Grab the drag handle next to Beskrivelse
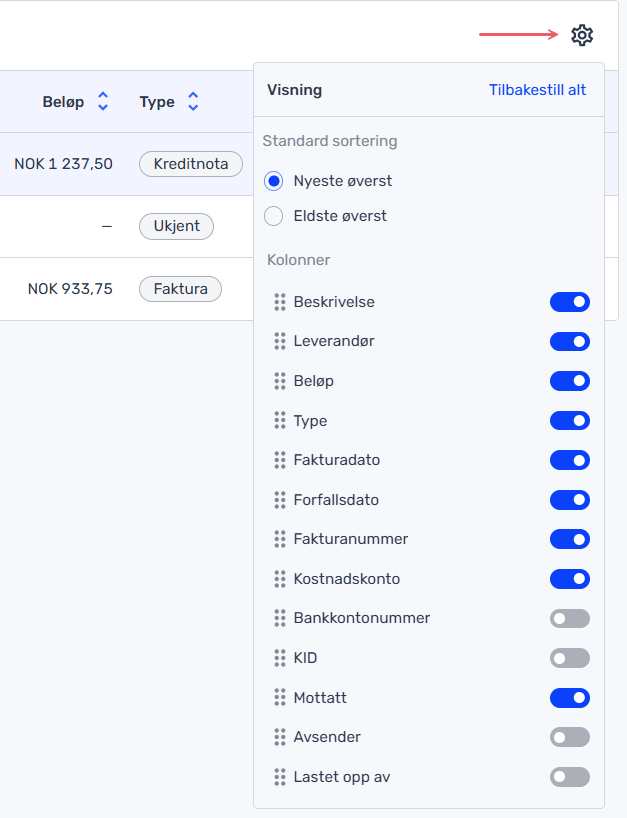Viewport: 627px width, 818px height. point(280,302)
